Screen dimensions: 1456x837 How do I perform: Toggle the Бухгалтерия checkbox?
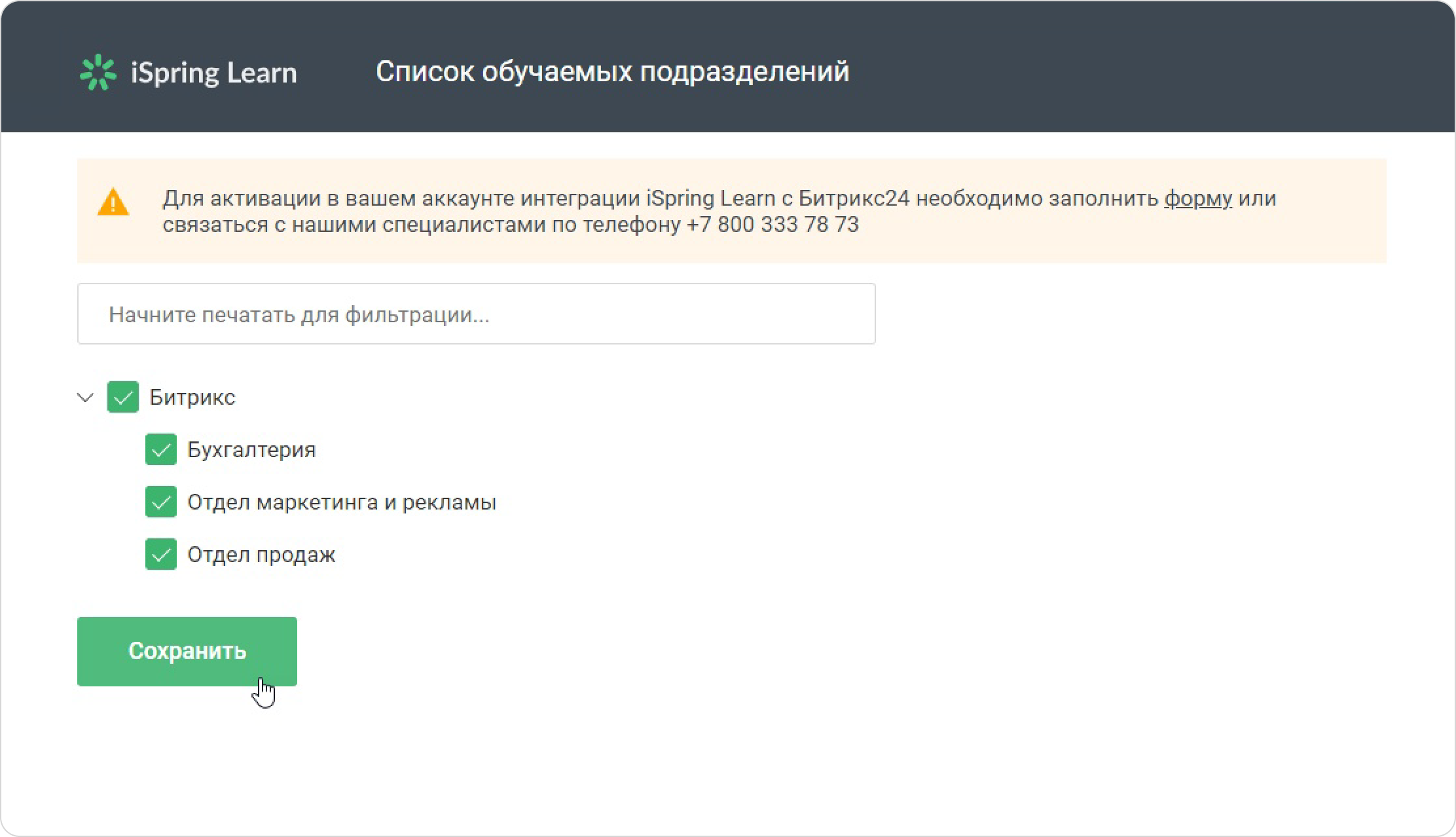161,449
